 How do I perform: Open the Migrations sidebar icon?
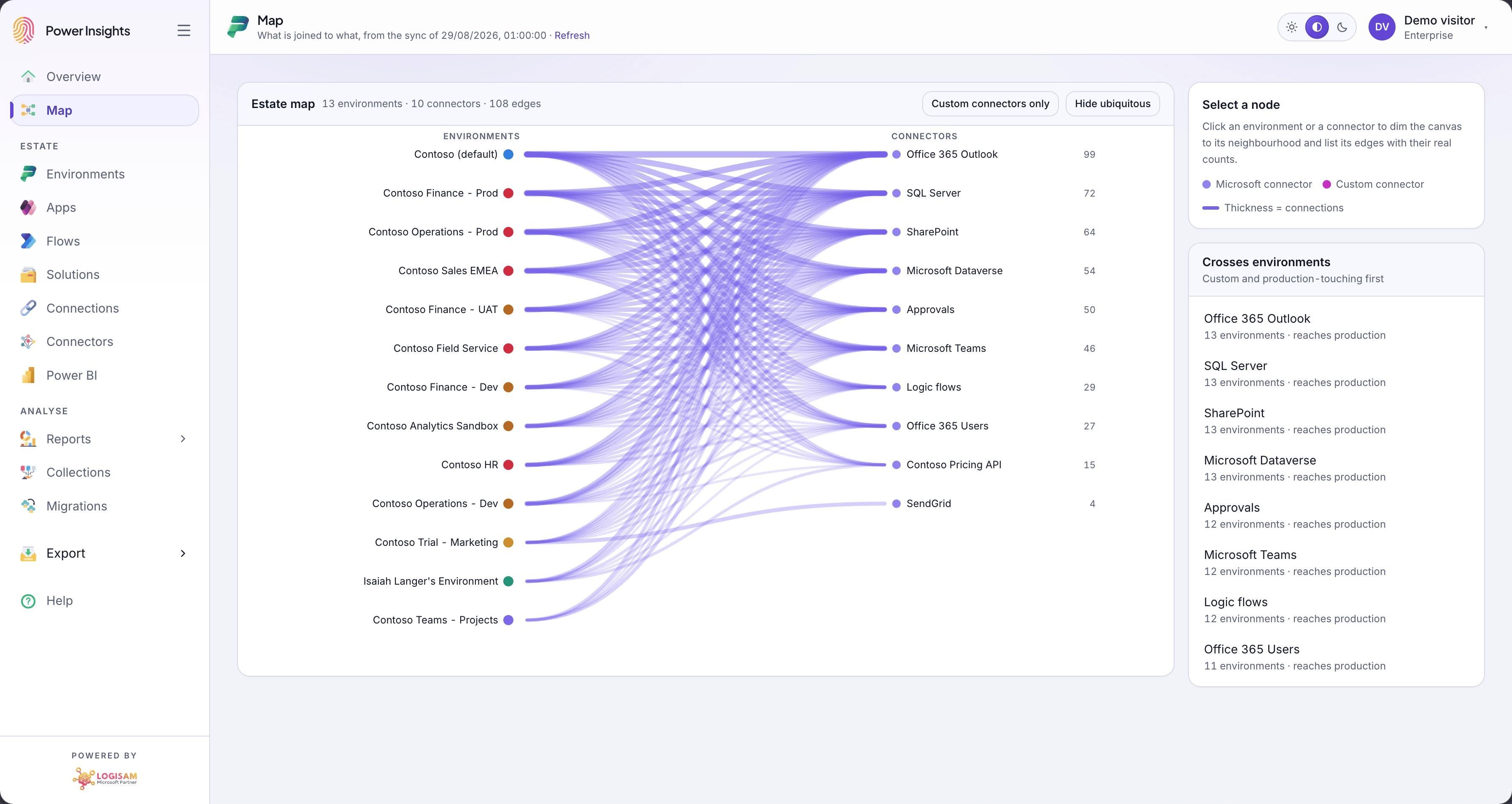coord(28,505)
